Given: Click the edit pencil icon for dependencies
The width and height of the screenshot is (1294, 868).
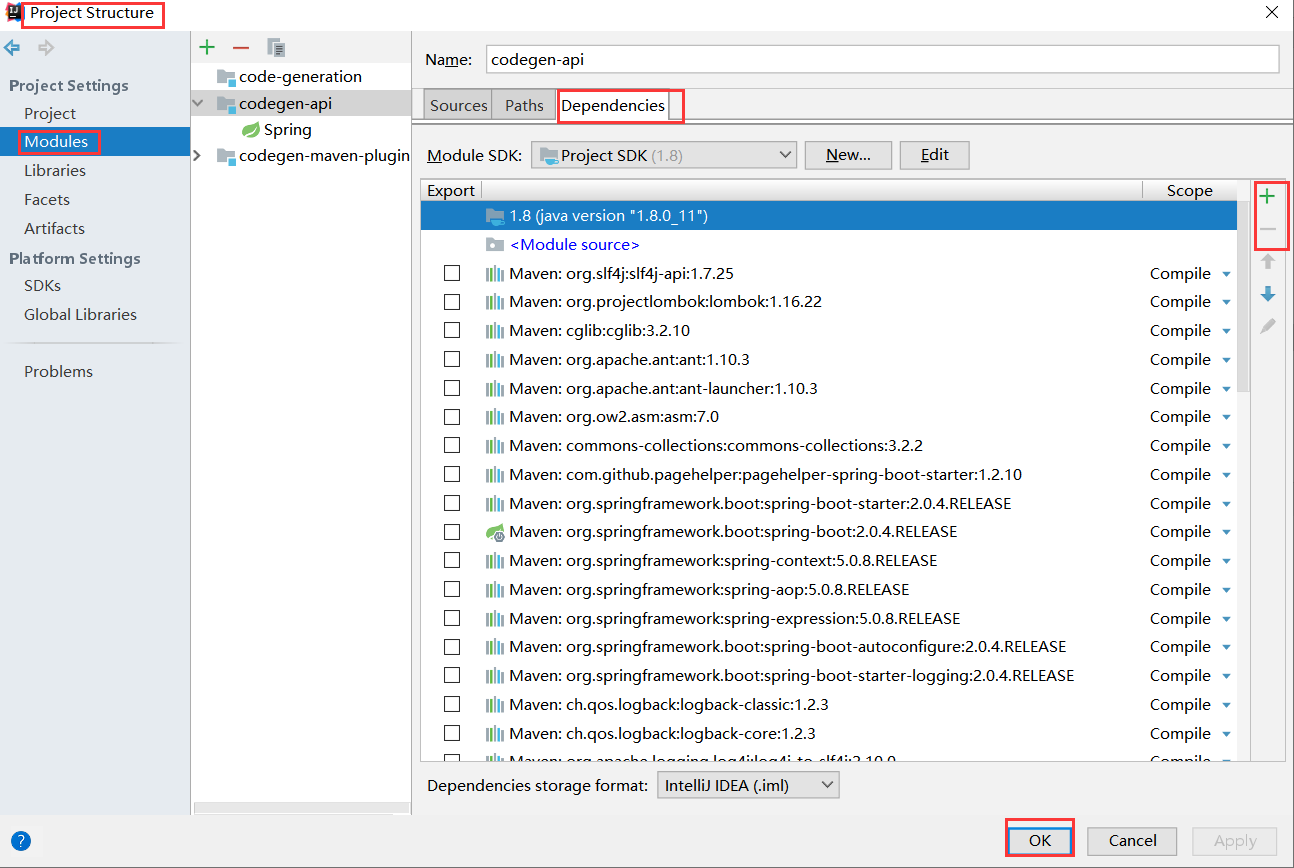Looking at the screenshot, I should [1268, 326].
